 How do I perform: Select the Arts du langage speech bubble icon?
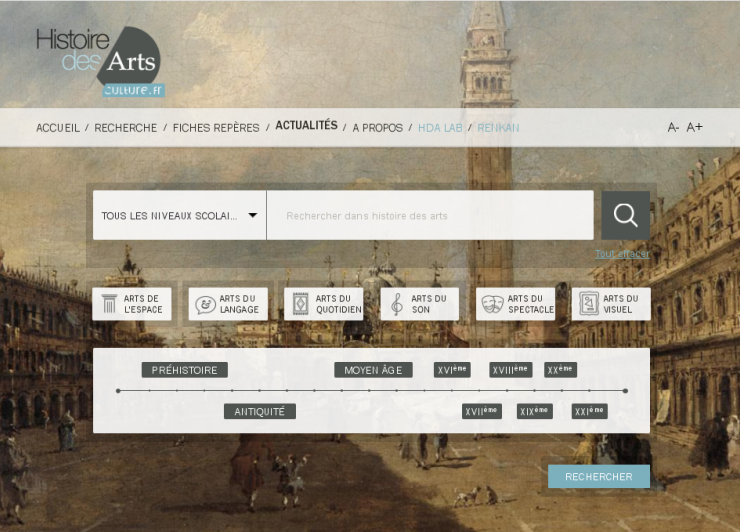click(x=205, y=304)
